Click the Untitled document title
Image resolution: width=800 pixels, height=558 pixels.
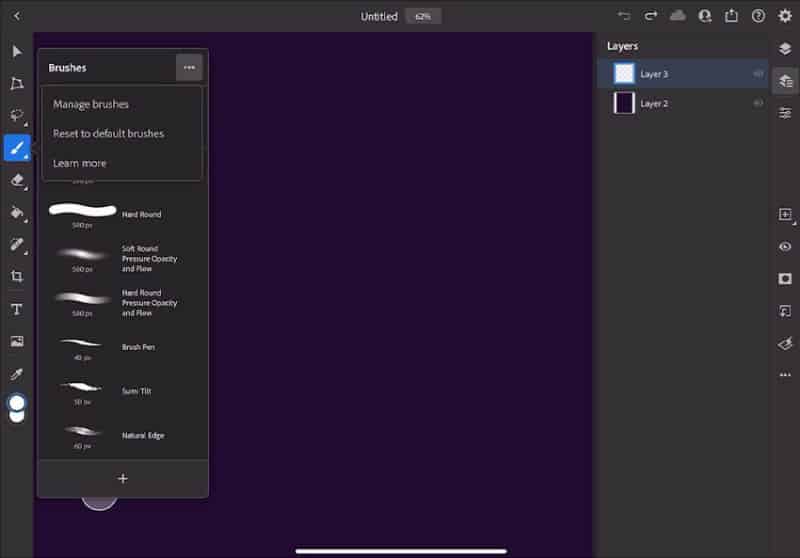click(x=379, y=16)
